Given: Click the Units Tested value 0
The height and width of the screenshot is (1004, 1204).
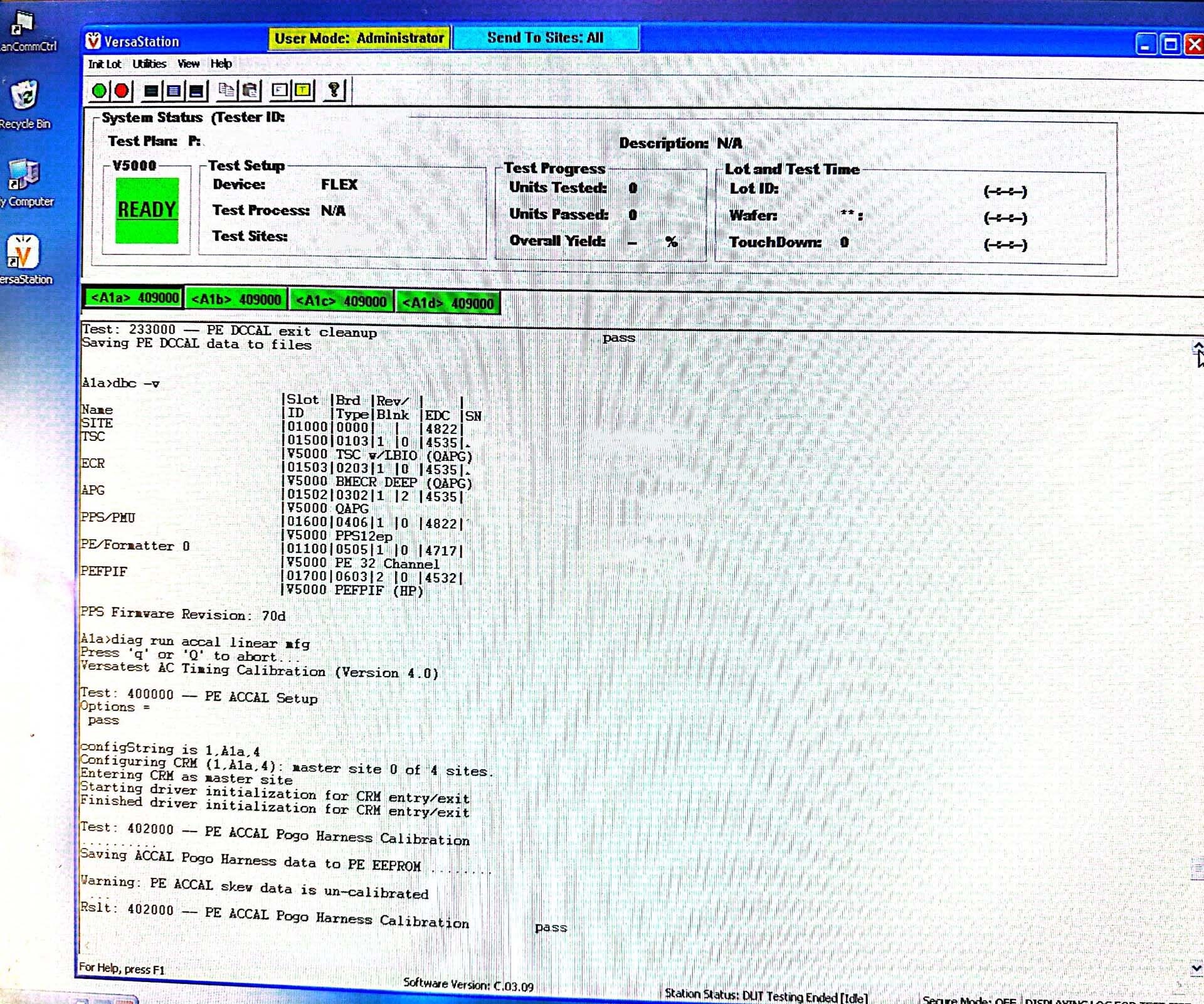Looking at the screenshot, I should [633, 188].
